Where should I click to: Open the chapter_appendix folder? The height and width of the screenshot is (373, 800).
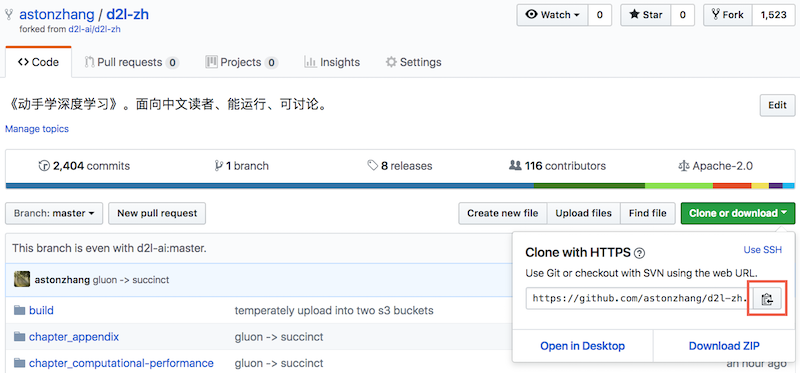click(74, 337)
